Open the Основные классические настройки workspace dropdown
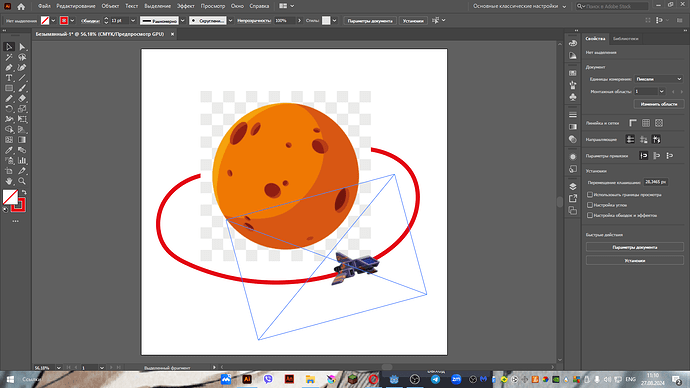 tap(520, 6)
